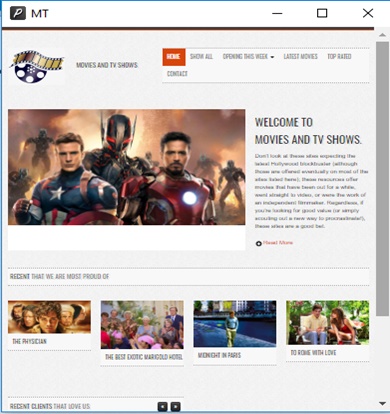Open the Show All menu item
The image size is (390, 414).
pos(201,57)
